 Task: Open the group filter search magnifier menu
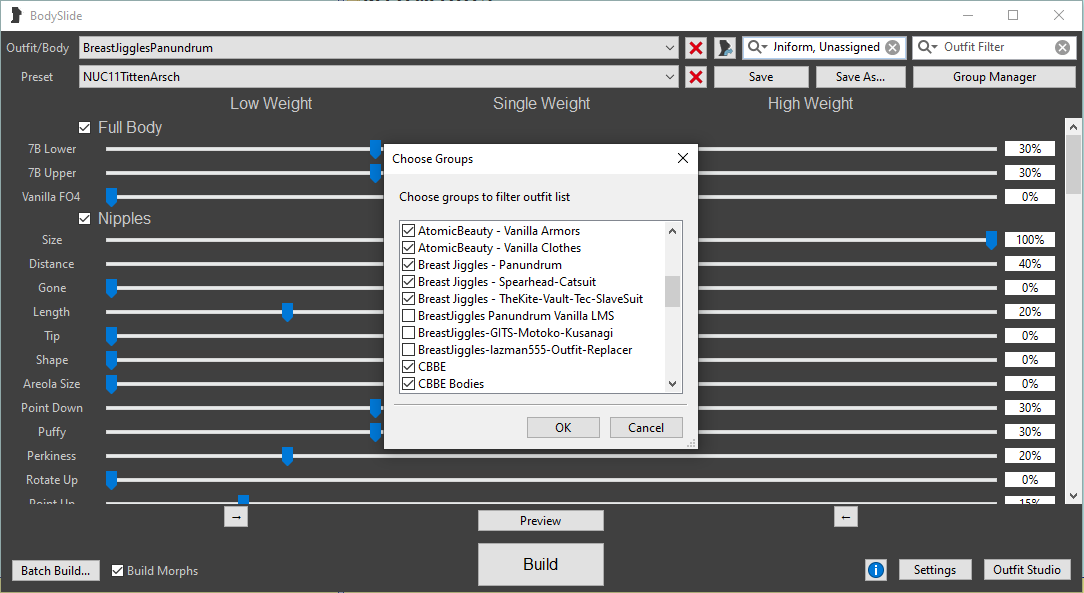[x=757, y=48]
